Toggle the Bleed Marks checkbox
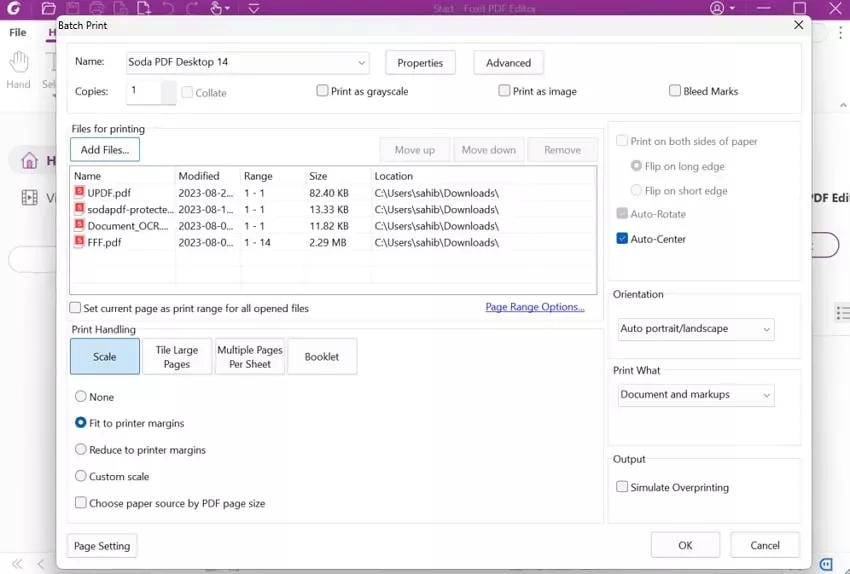Image resolution: width=850 pixels, height=574 pixels. (x=674, y=91)
